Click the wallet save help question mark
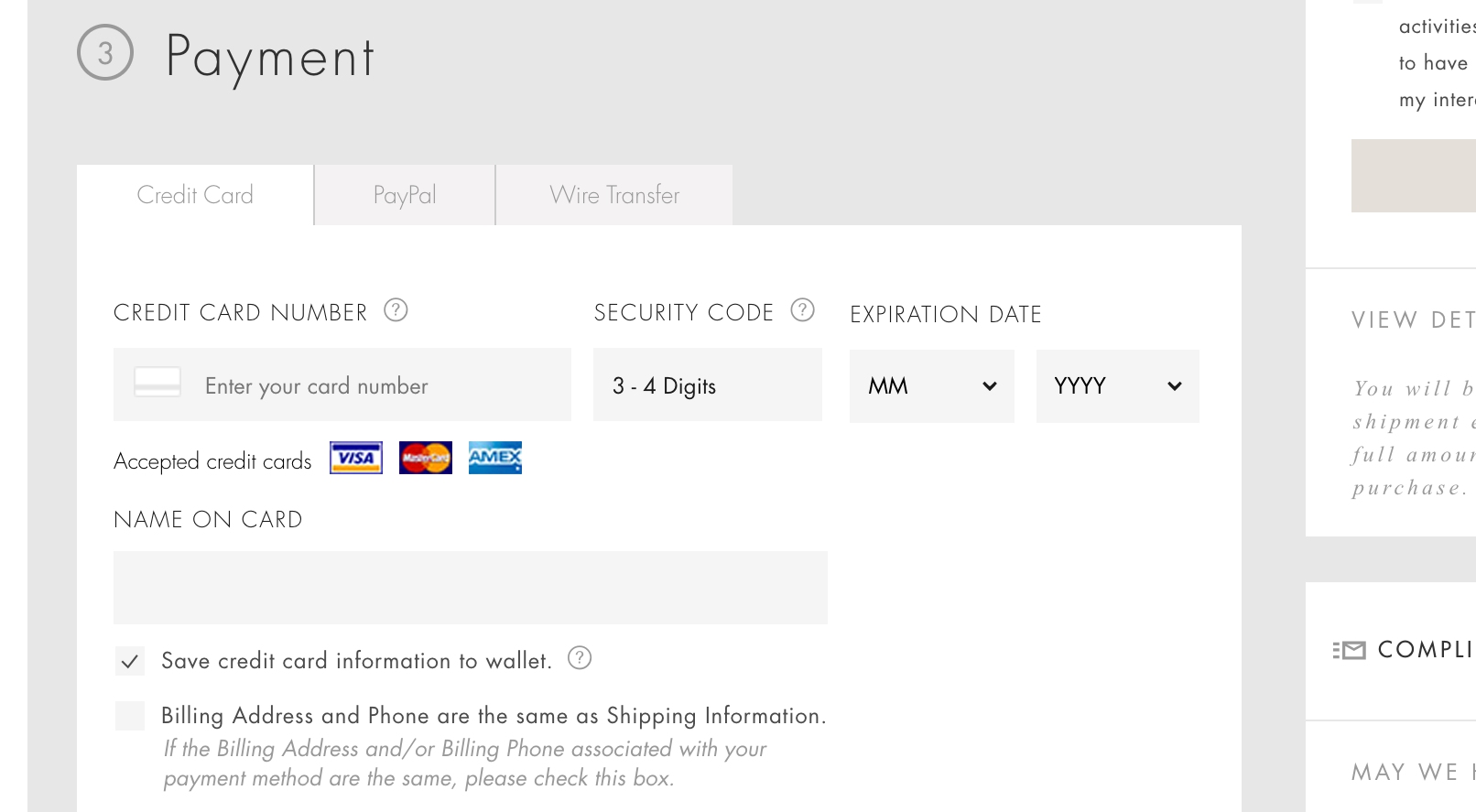Viewport: 1476px width, 812px height. pos(580,658)
